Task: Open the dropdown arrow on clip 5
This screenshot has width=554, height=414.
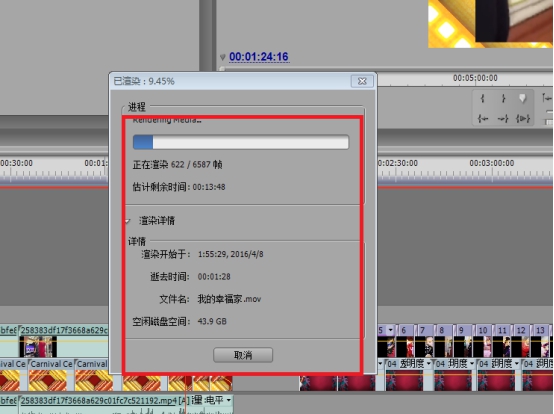Action: 390,330
